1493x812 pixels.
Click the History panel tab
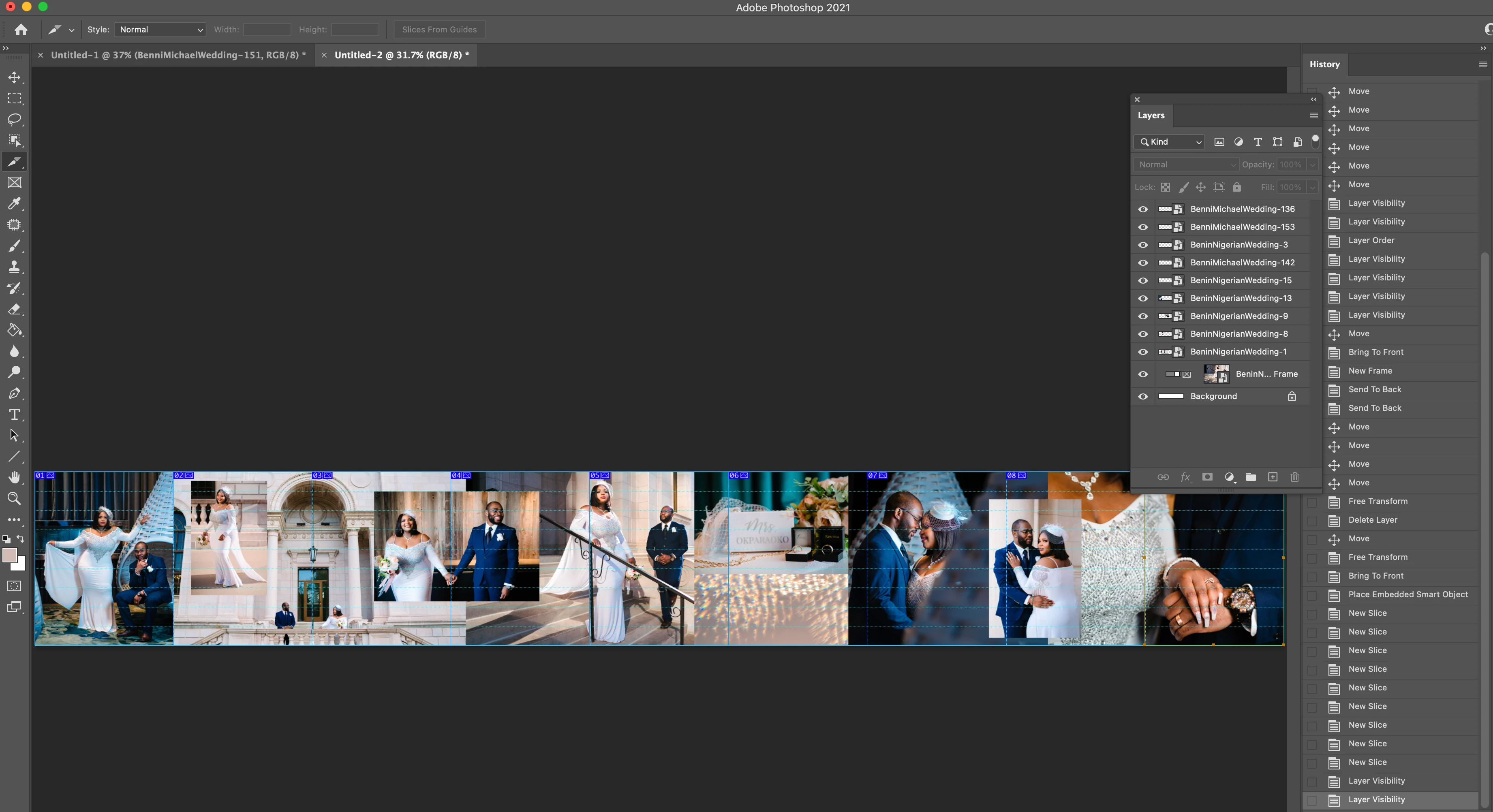coord(1324,64)
